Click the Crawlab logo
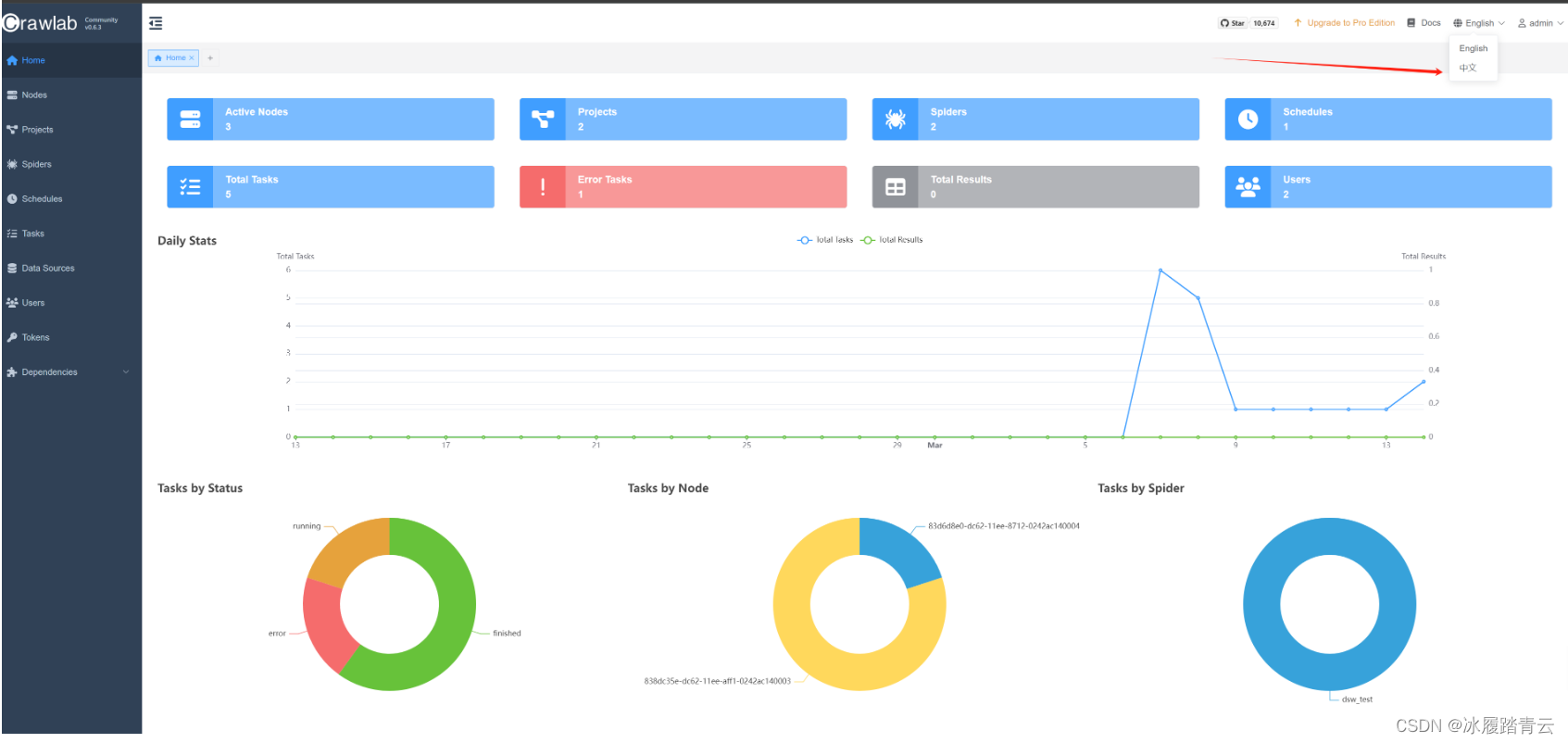Screen dimensions: 1568x743 pyautogui.click(x=40, y=23)
